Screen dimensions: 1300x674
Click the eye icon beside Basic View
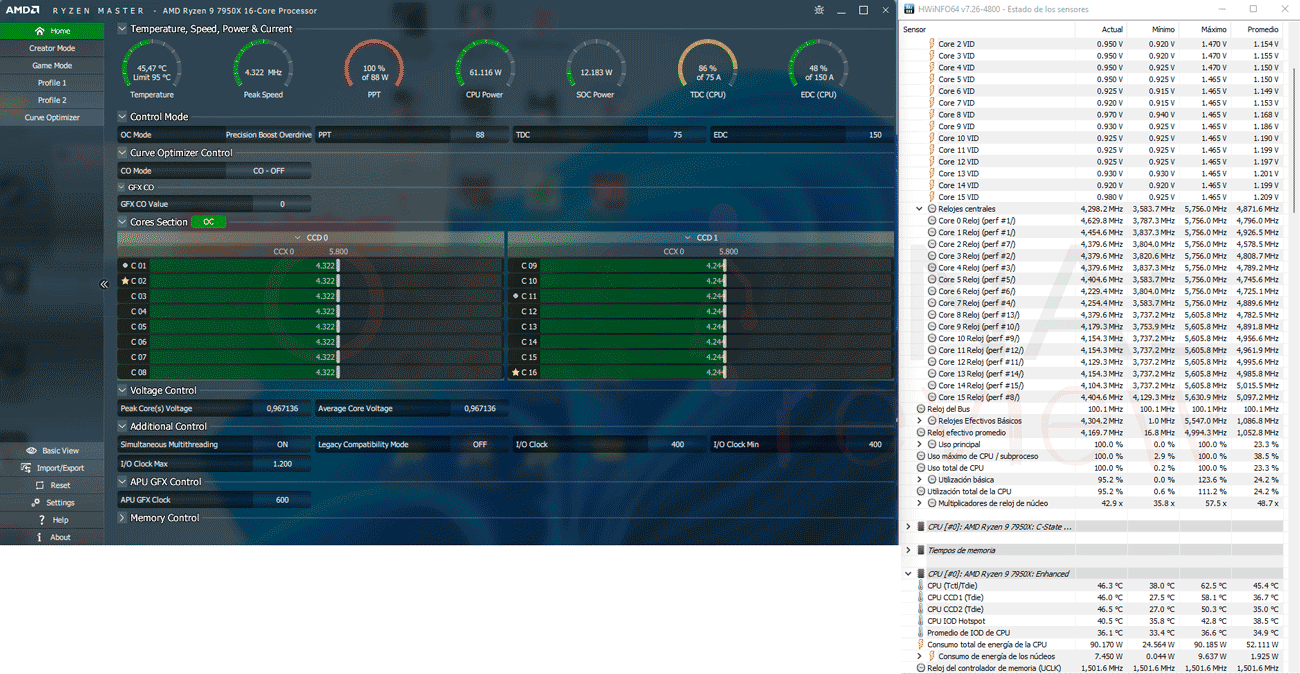(31, 451)
